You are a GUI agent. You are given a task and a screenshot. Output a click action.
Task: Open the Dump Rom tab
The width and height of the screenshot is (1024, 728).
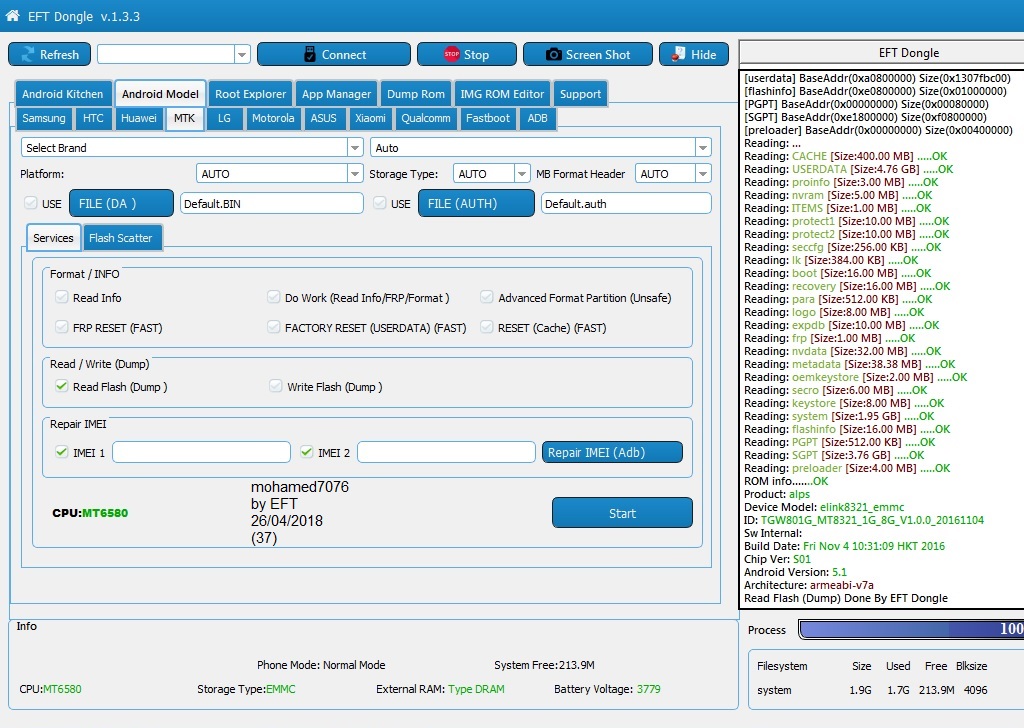(415, 94)
